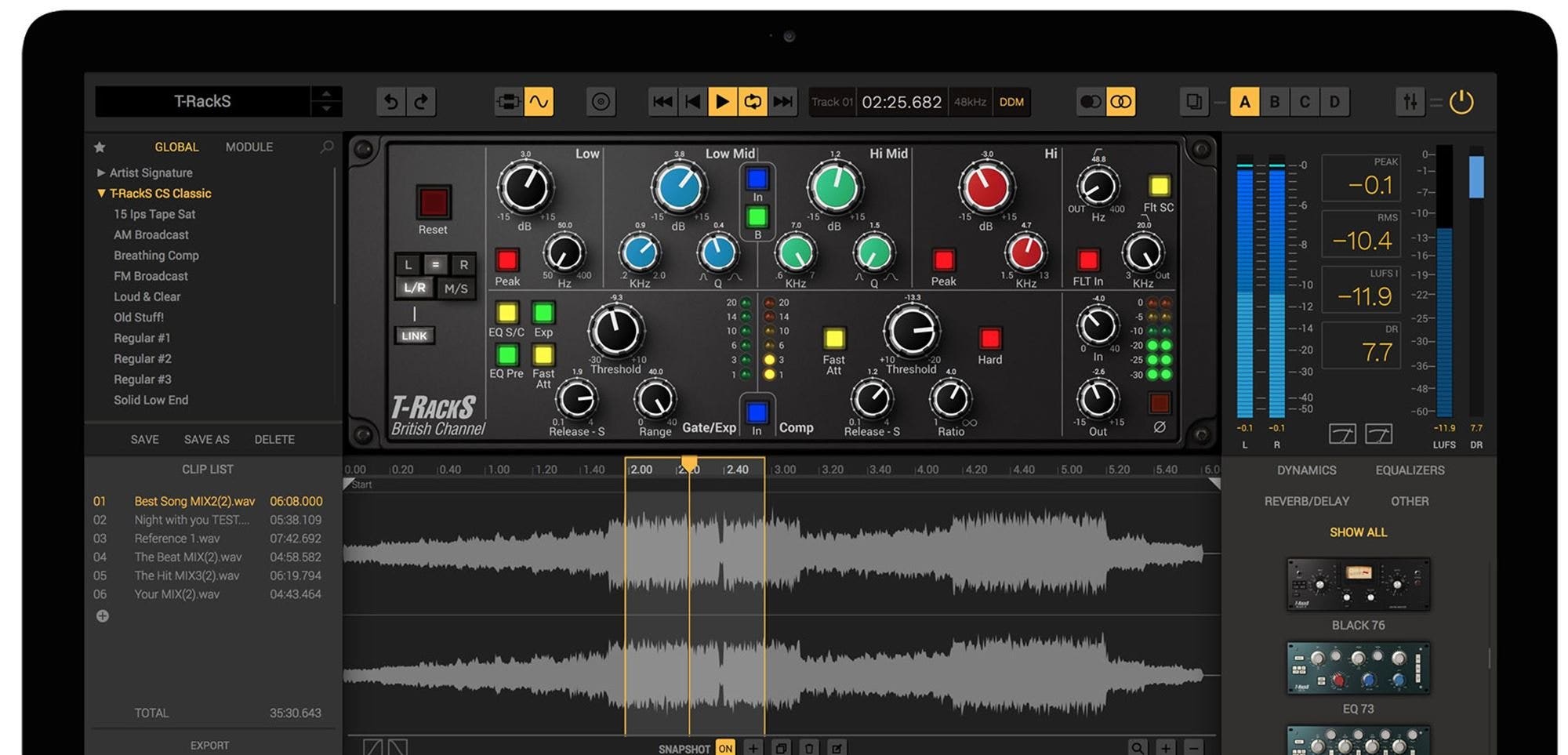Select M/S processing mode
This screenshot has height=755, width=1568.
(456, 289)
